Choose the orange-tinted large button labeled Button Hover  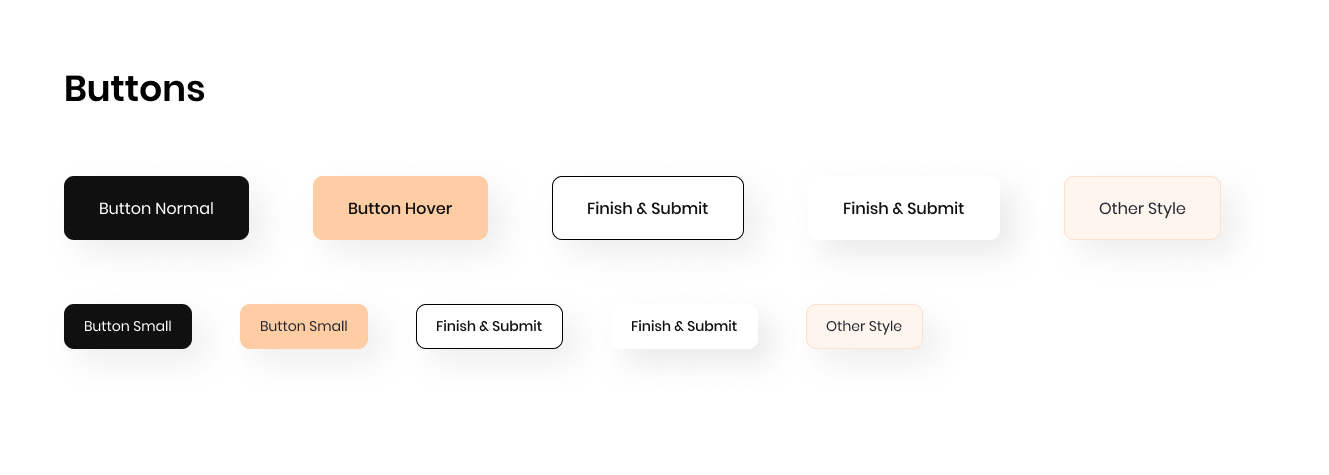[x=400, y=208]
